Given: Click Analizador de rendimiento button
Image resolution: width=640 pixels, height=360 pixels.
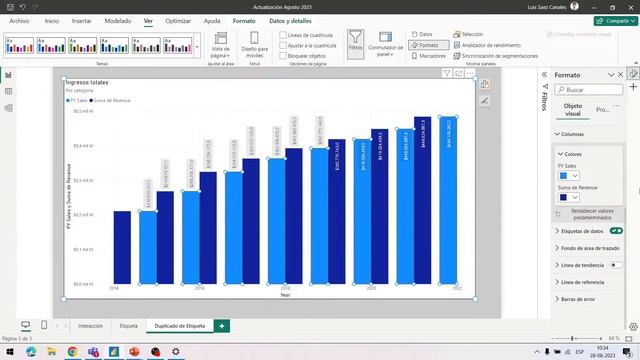Looking at the screenshot, I should click(x=487, y=45).
